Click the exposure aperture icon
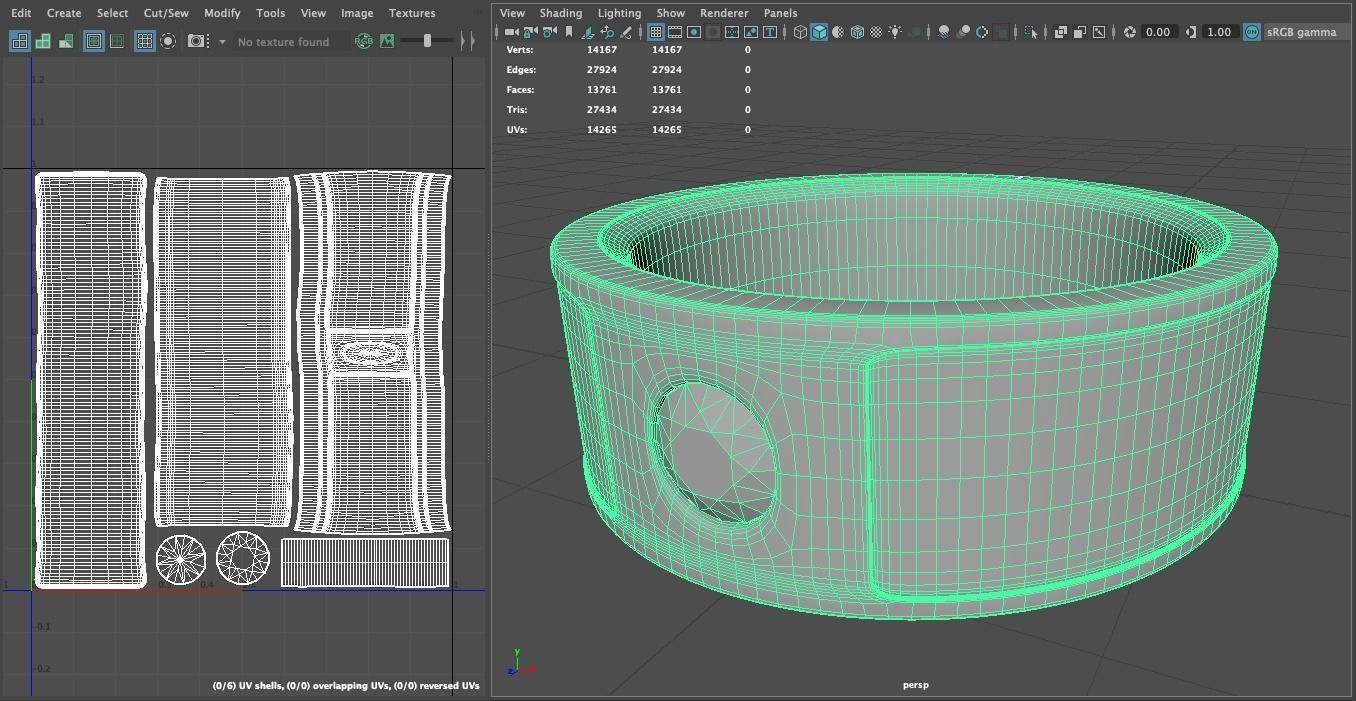 pyautogui.click(x=1129, y=32)
